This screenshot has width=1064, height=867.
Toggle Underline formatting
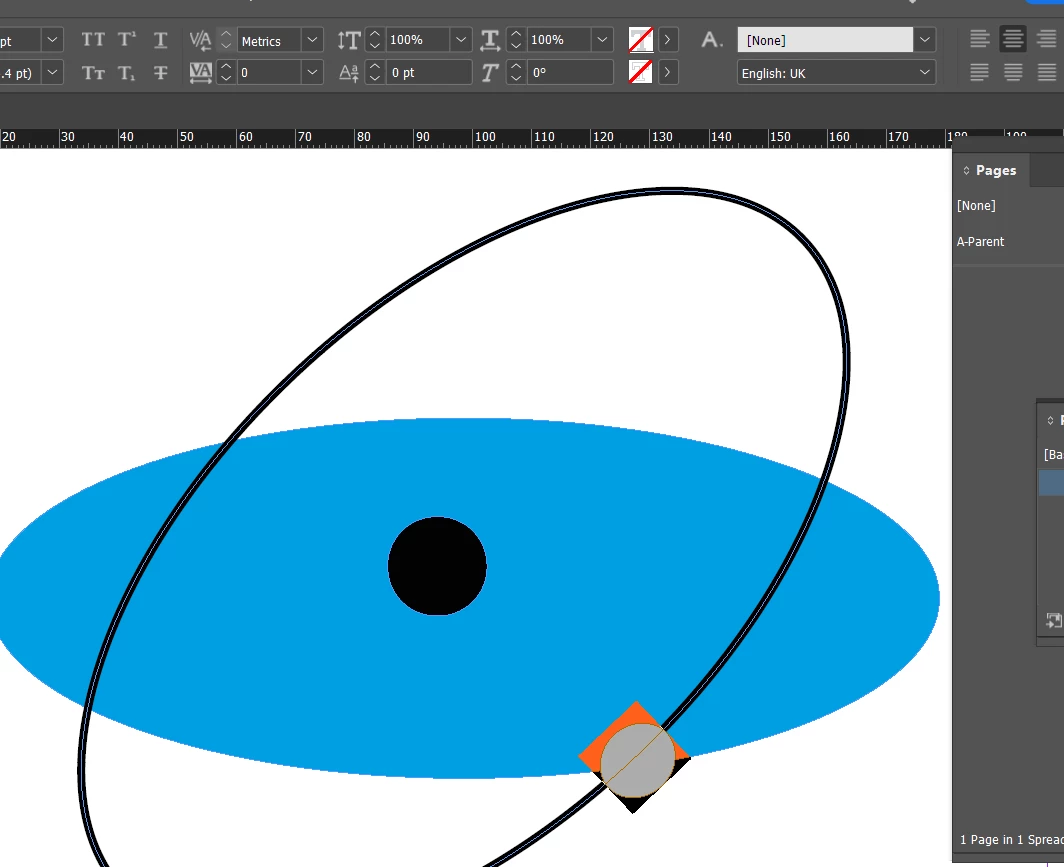pos(160,40)
